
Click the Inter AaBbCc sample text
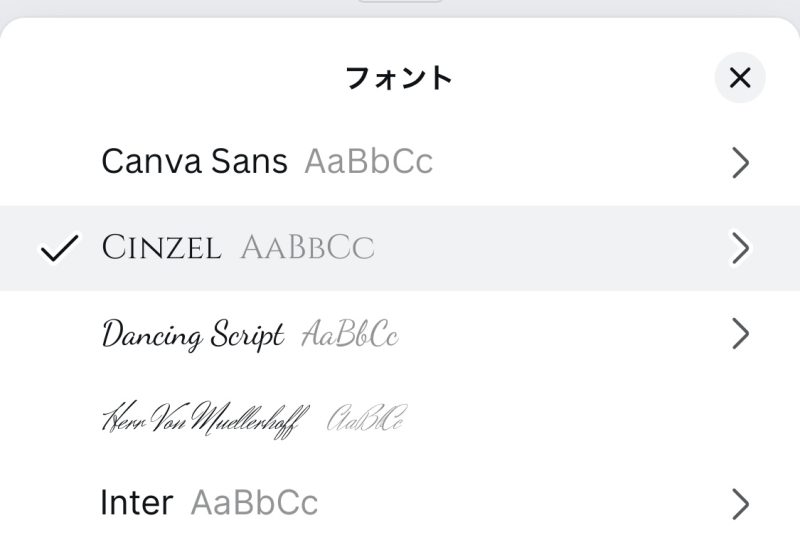pyautogui.click(x=254, y=502)
